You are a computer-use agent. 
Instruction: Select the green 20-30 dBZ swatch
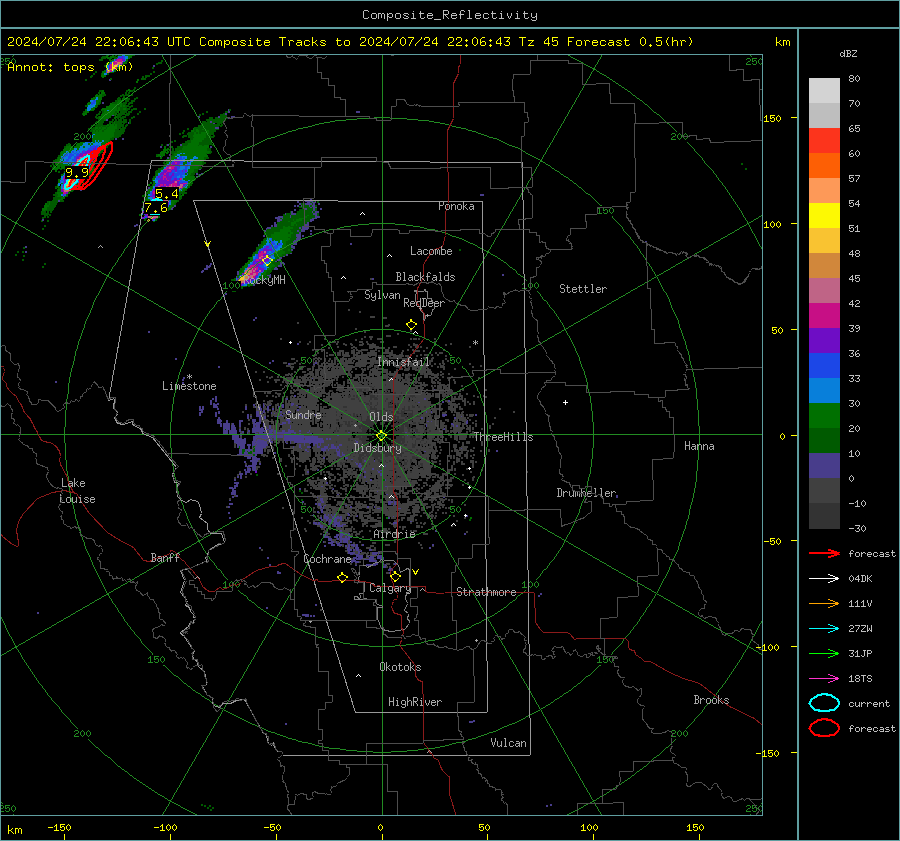824,416
